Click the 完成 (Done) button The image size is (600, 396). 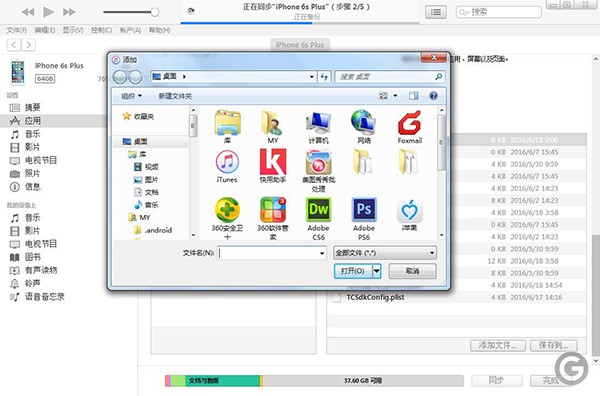click(551, 380)
